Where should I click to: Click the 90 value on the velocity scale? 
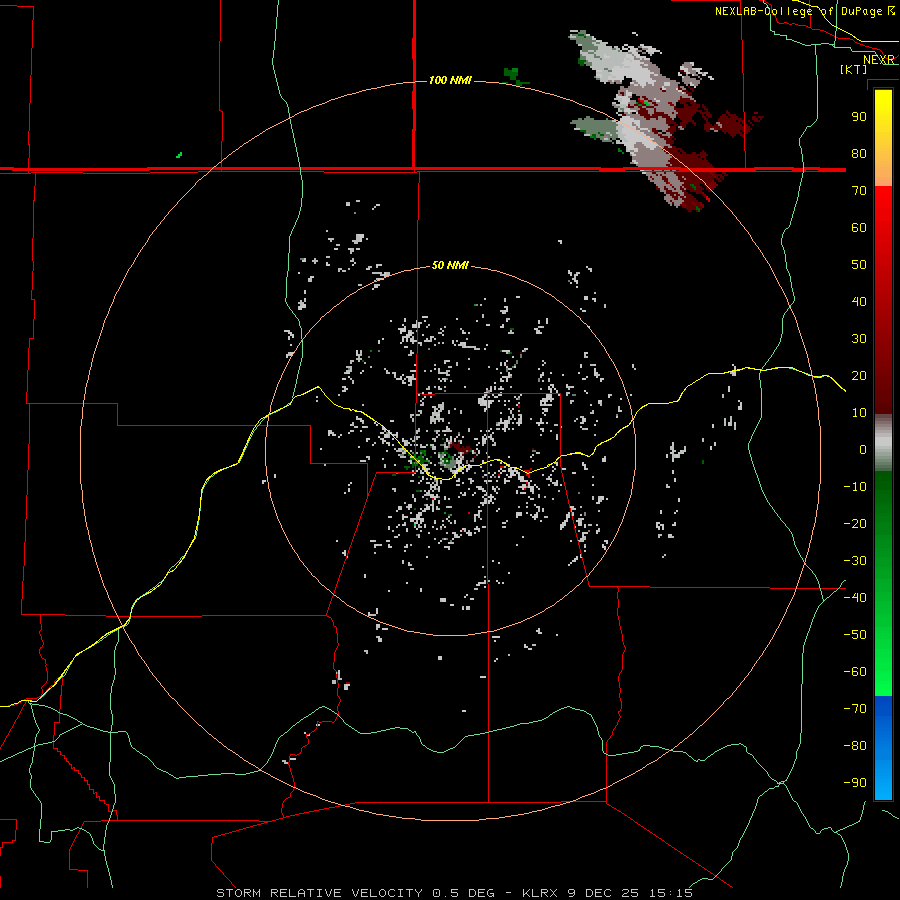[x=859, y=117]
